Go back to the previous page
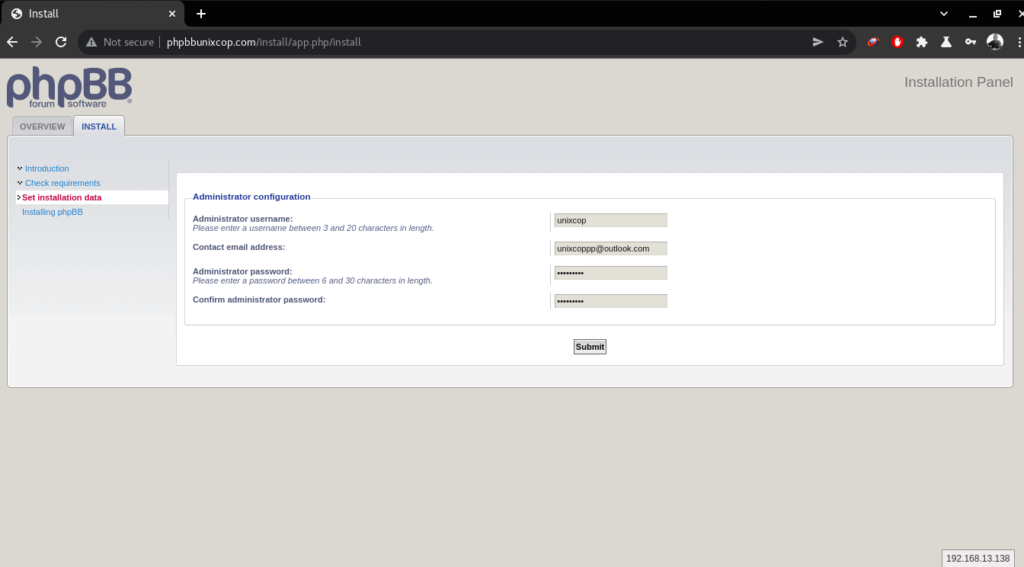1024x567 pixels. point(12,42)
